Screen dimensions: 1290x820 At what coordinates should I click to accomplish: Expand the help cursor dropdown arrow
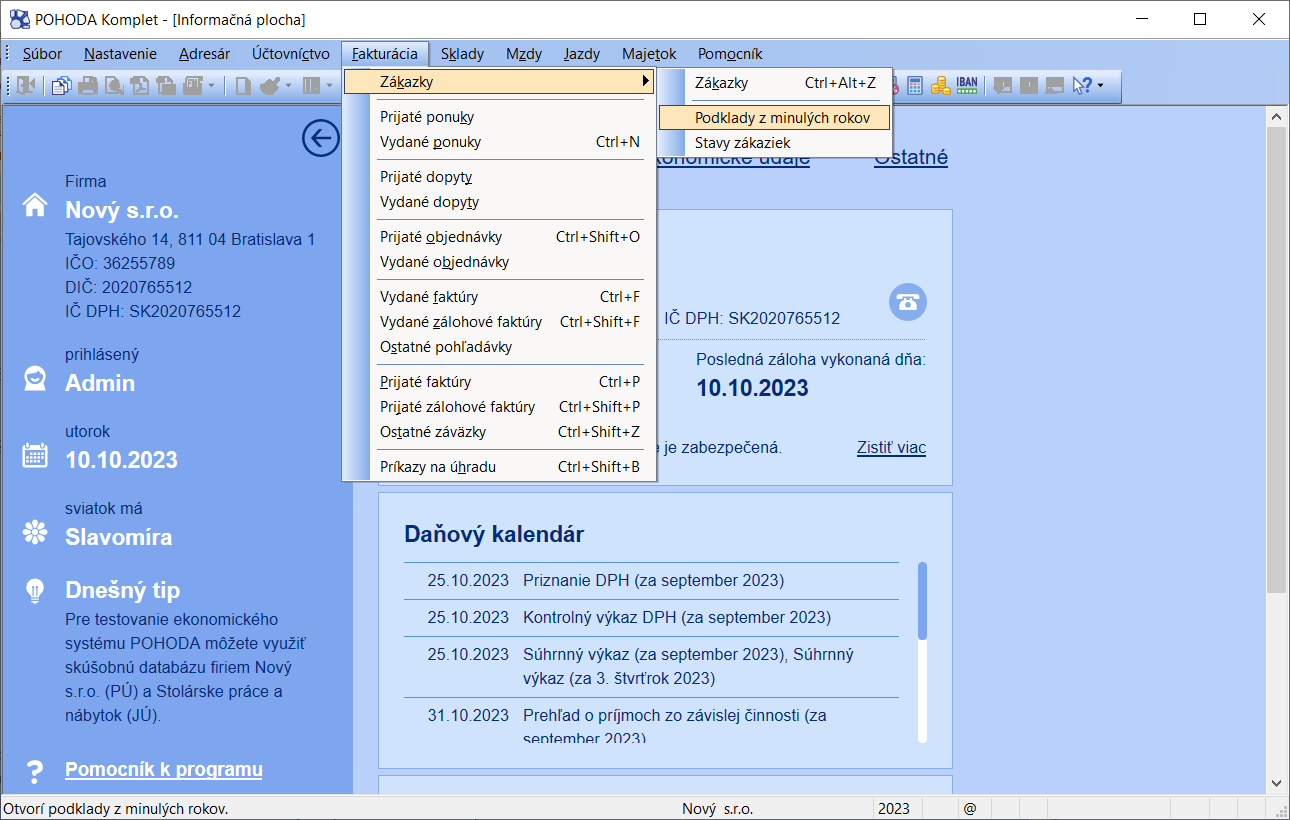point(1100,86)
